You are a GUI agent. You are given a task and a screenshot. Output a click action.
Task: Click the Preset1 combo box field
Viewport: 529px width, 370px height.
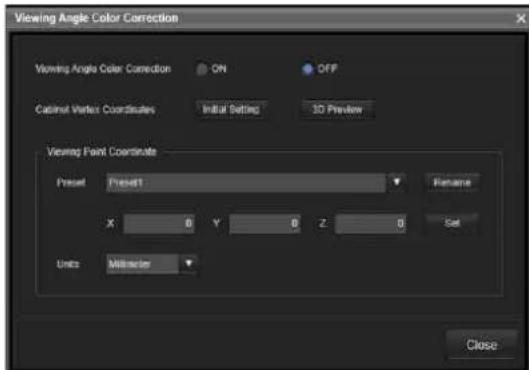[246, 182]
